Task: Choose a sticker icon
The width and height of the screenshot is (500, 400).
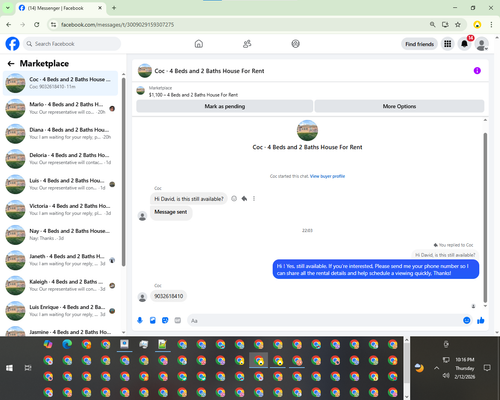Action: (x=165, y=320)
